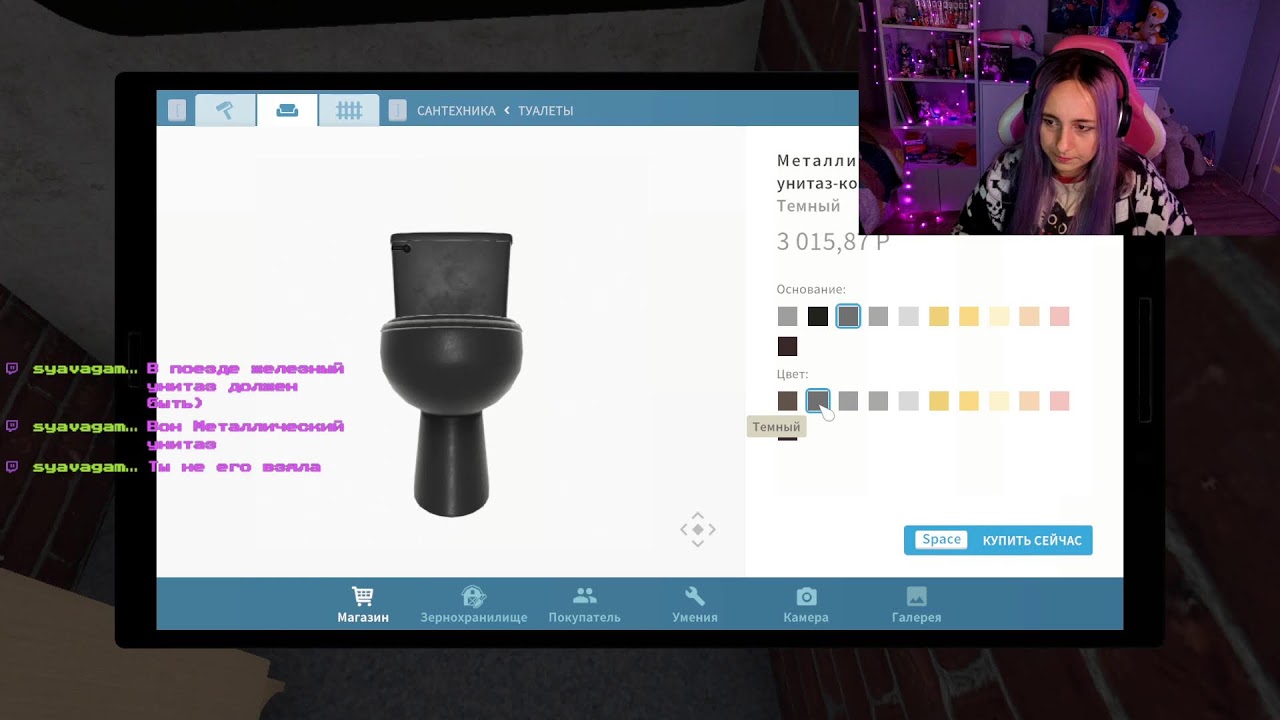Pick the pink swatch under Основание
Screen dimensions: 1280x720
click(1059, 317)
